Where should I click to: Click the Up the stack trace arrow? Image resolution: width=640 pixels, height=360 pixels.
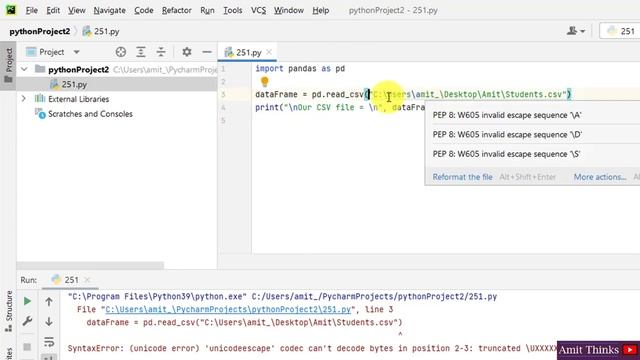coord(49,301)
